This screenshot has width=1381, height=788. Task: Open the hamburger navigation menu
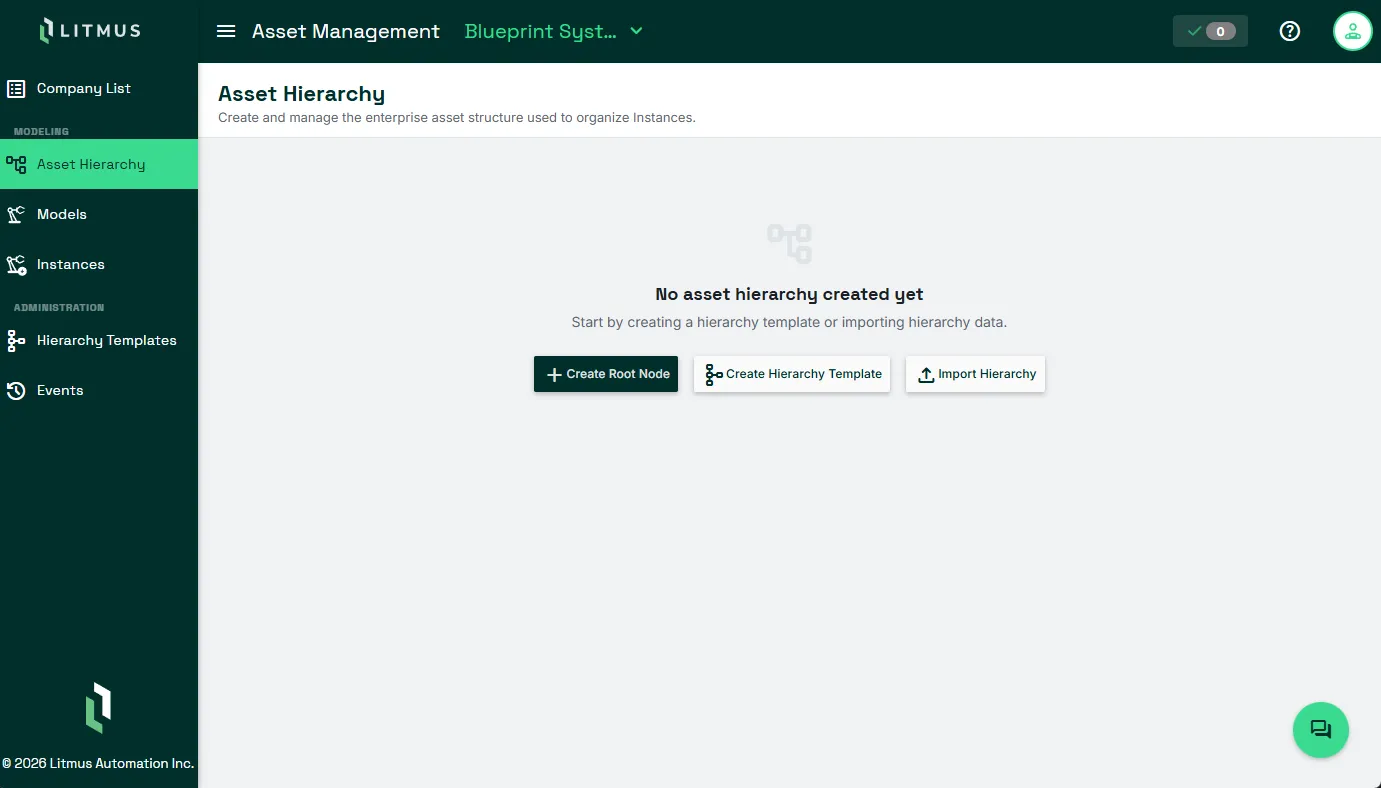pyautogui.click(x=226, y=31)
